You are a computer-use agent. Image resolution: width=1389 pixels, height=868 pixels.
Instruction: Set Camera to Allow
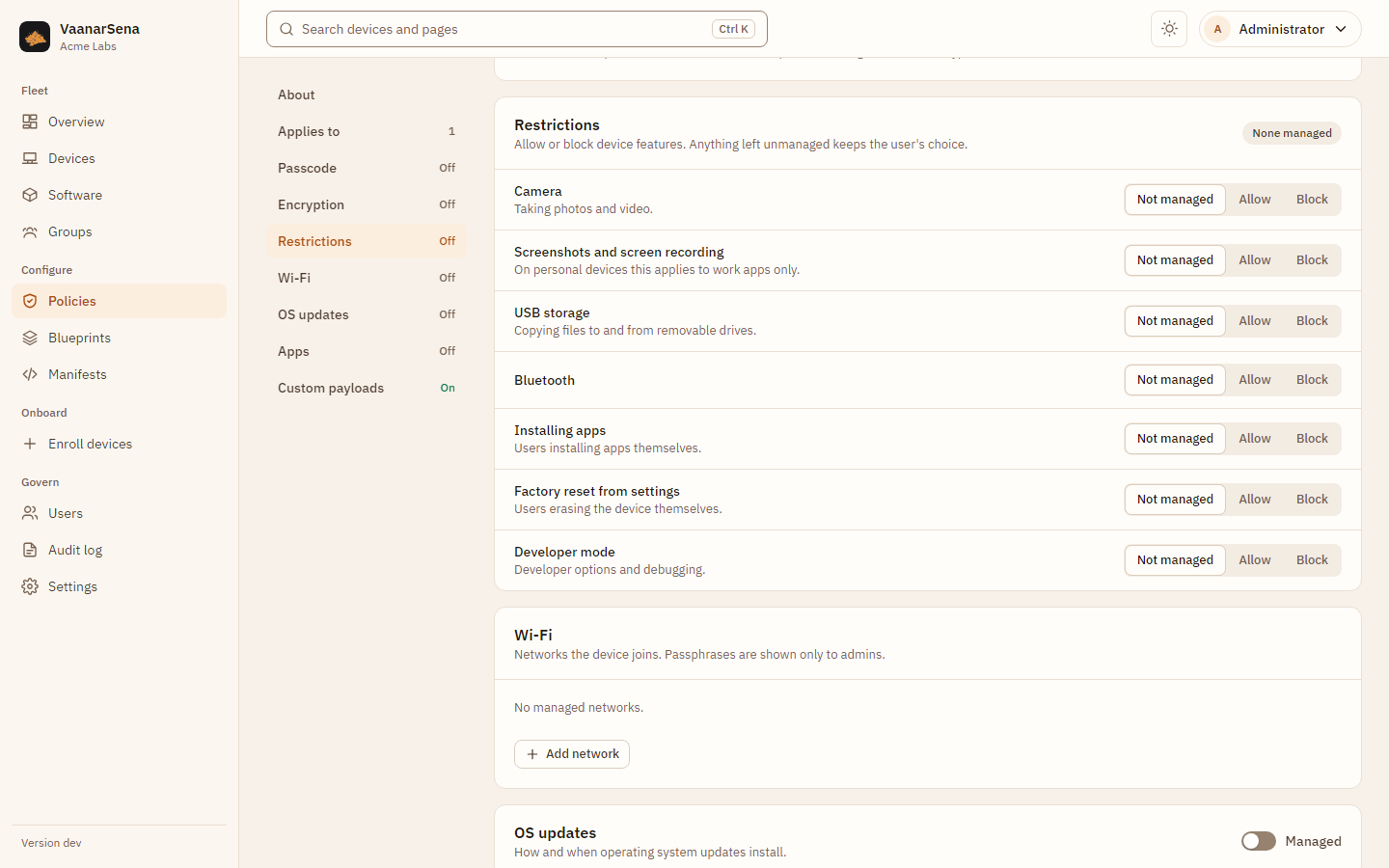(1255, 200)
